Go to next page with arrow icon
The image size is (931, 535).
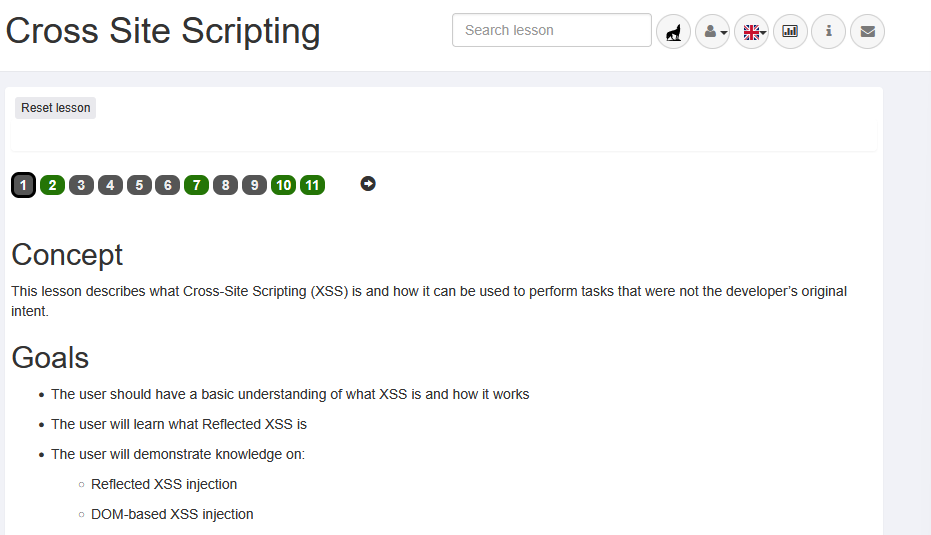(368, 184)
